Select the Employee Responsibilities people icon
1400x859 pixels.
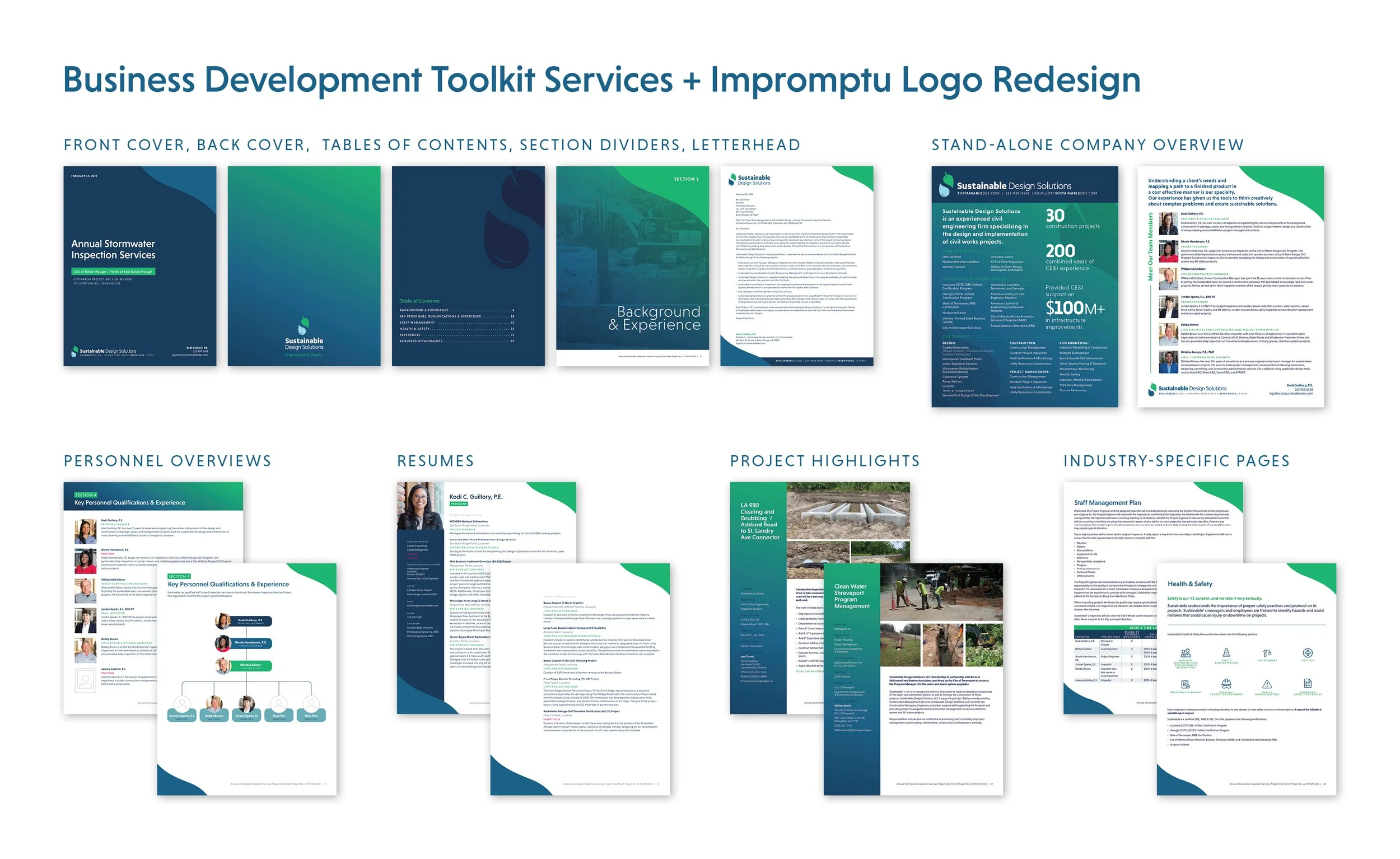[x=1186, y=653]
